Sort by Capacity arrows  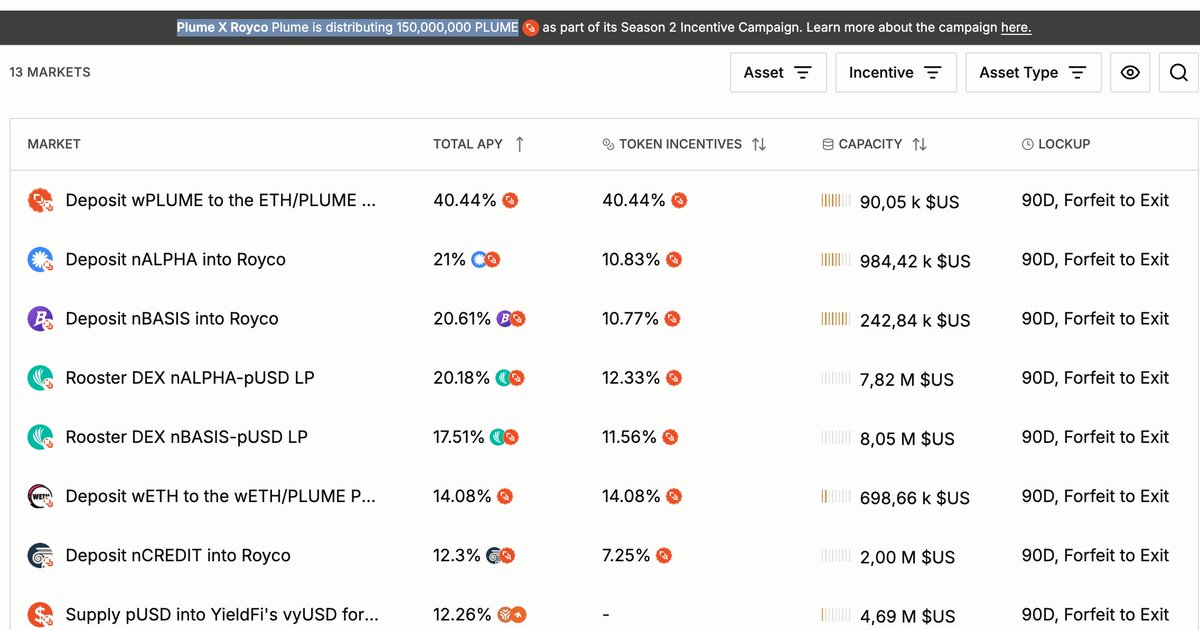919,144
